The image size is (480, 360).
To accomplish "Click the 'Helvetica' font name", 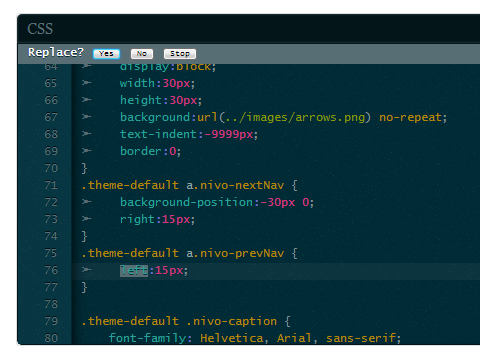I will [x=232, y=338].
